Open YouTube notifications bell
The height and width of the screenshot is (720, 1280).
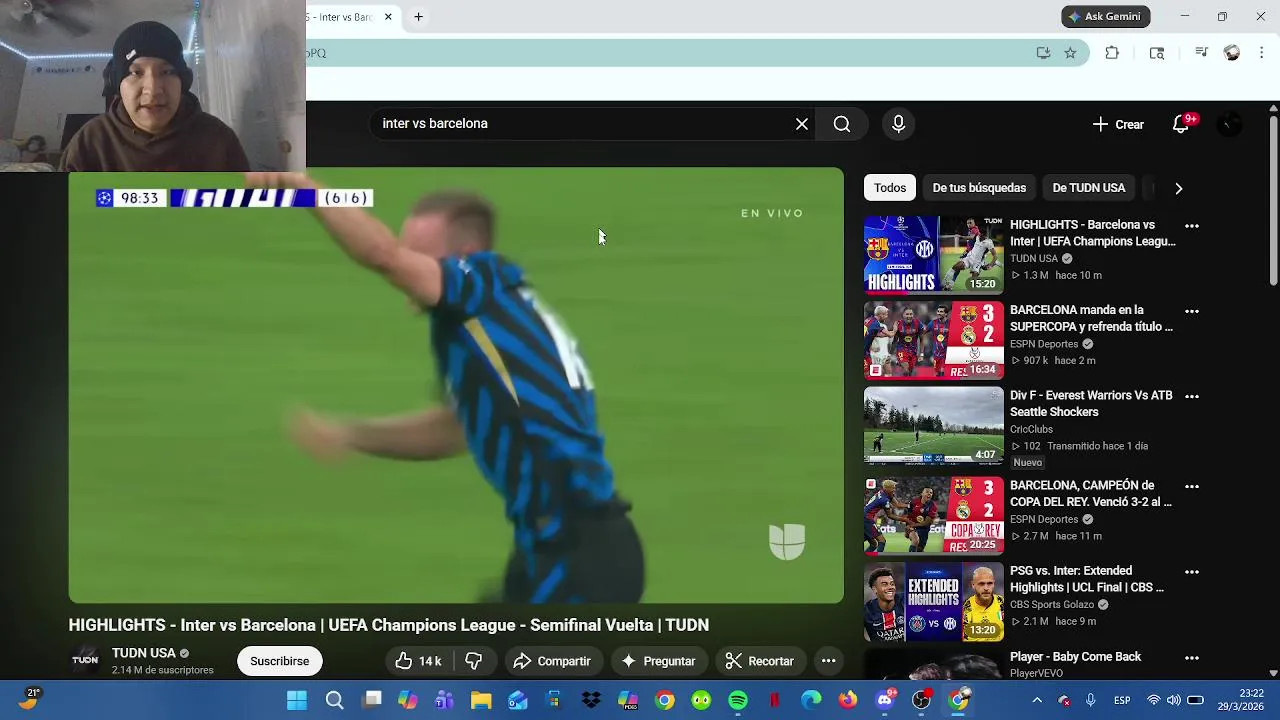click(1181, 124)
